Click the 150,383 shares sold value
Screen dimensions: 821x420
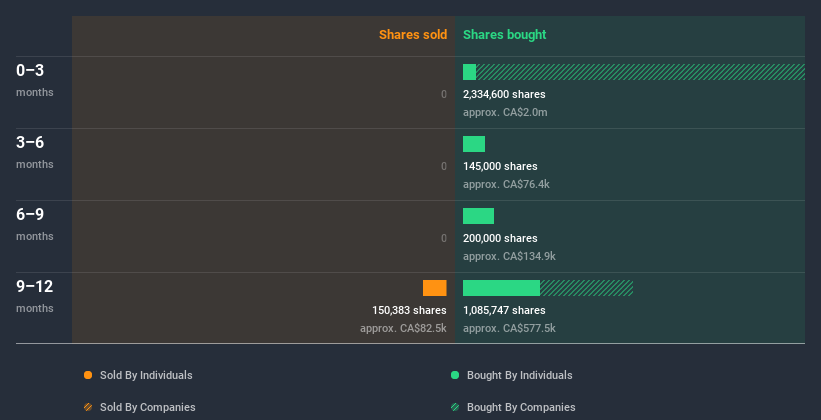click(x=409, y=311)
